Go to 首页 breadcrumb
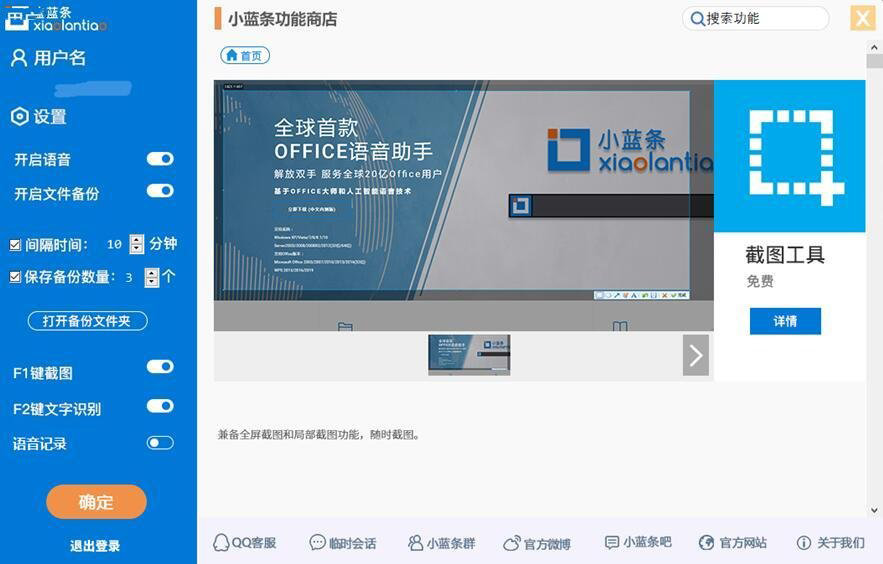 (x=245, y=55)
